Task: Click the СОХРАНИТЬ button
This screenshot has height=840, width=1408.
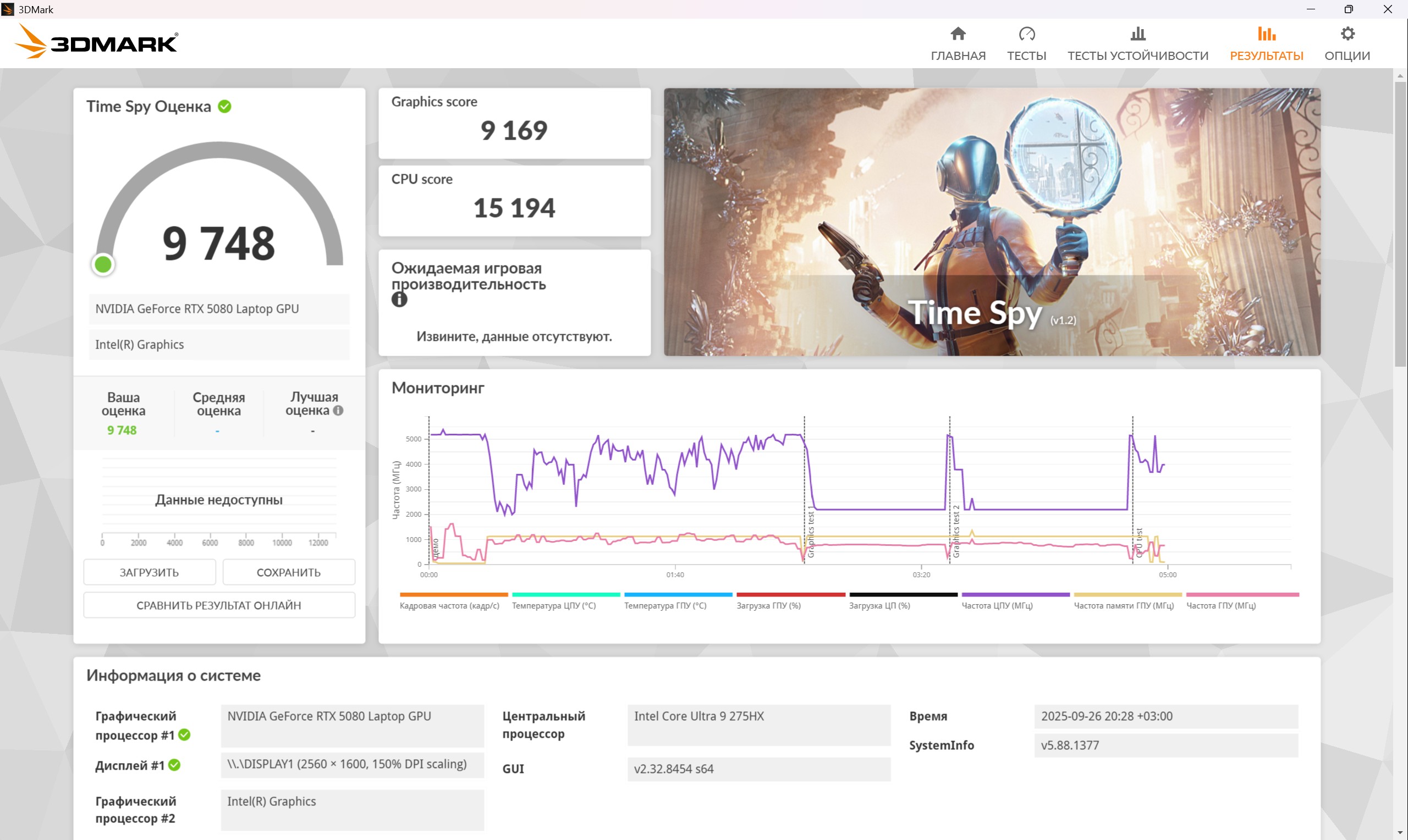Action: pyautogui.click(x=289, y=572)
